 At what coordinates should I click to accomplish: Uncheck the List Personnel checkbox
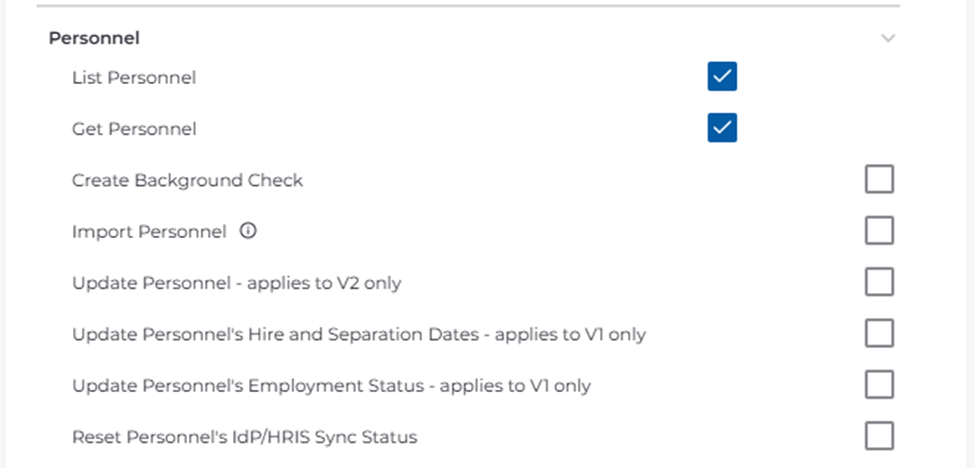tap(722, 77)
